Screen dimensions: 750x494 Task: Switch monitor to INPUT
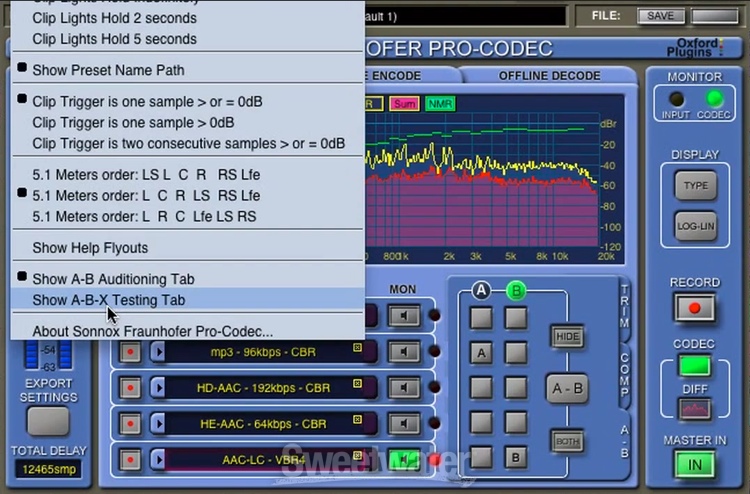coord(676,99)
